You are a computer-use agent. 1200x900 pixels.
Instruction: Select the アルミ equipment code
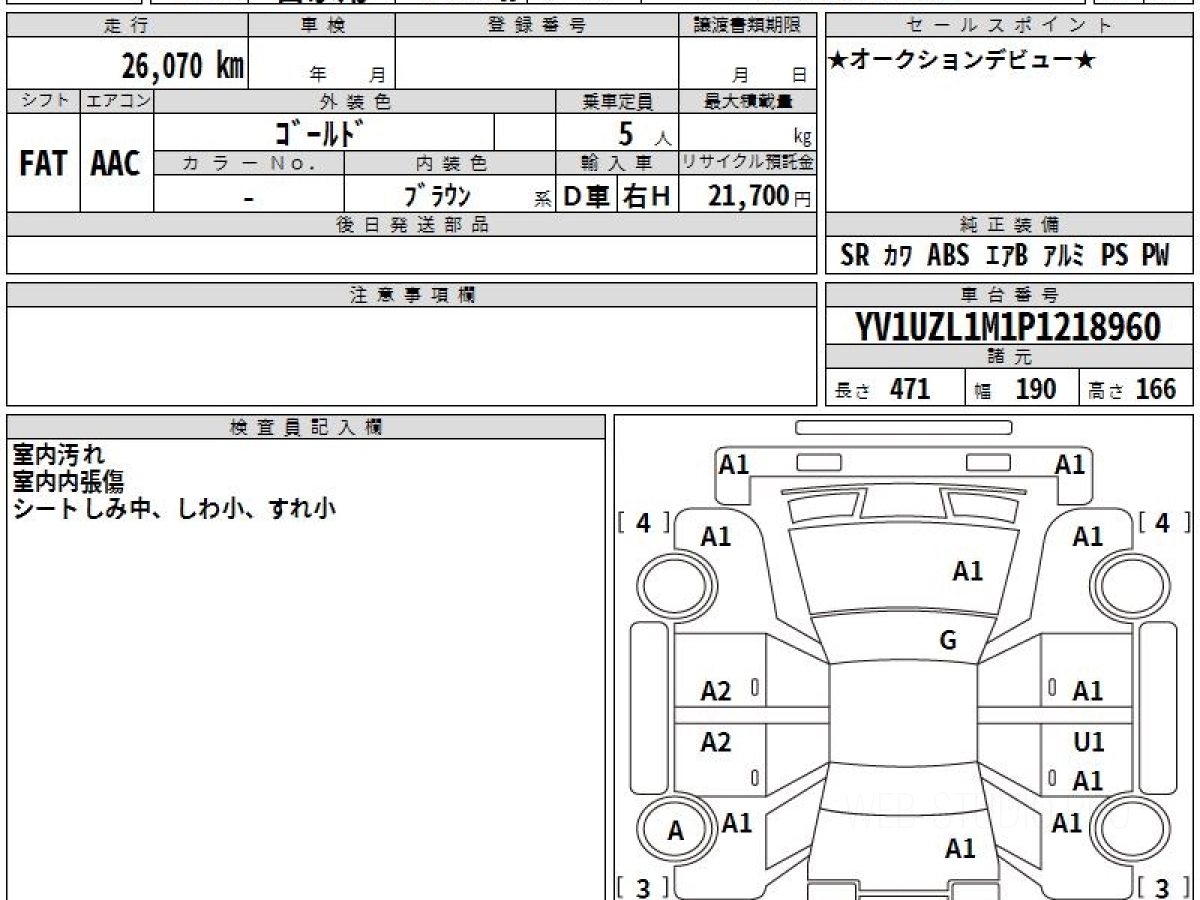(x=1064, y=256)
